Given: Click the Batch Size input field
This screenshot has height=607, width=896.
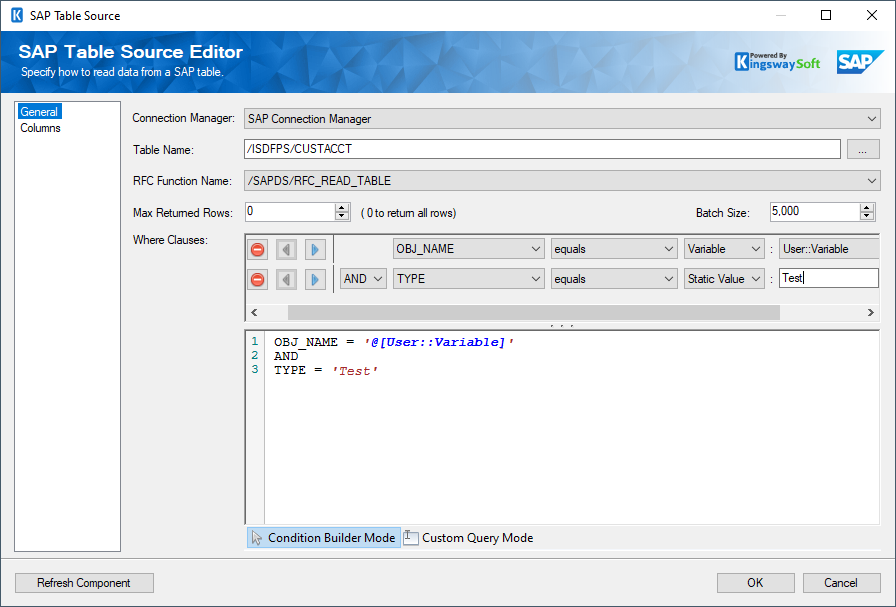Looking at the screenshot, I should pyautogui.click(x=814, y=211).
